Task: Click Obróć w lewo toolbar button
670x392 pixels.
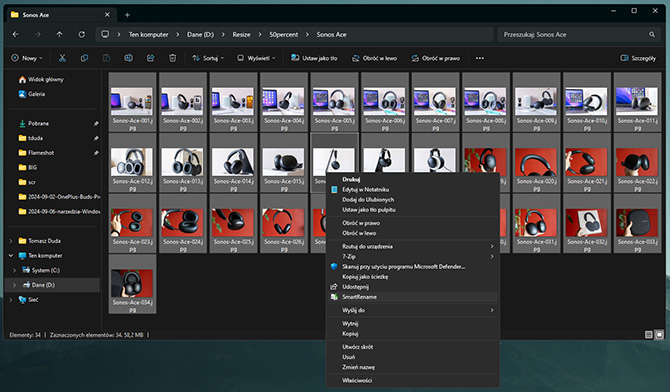Action: [x=375, y=58]
